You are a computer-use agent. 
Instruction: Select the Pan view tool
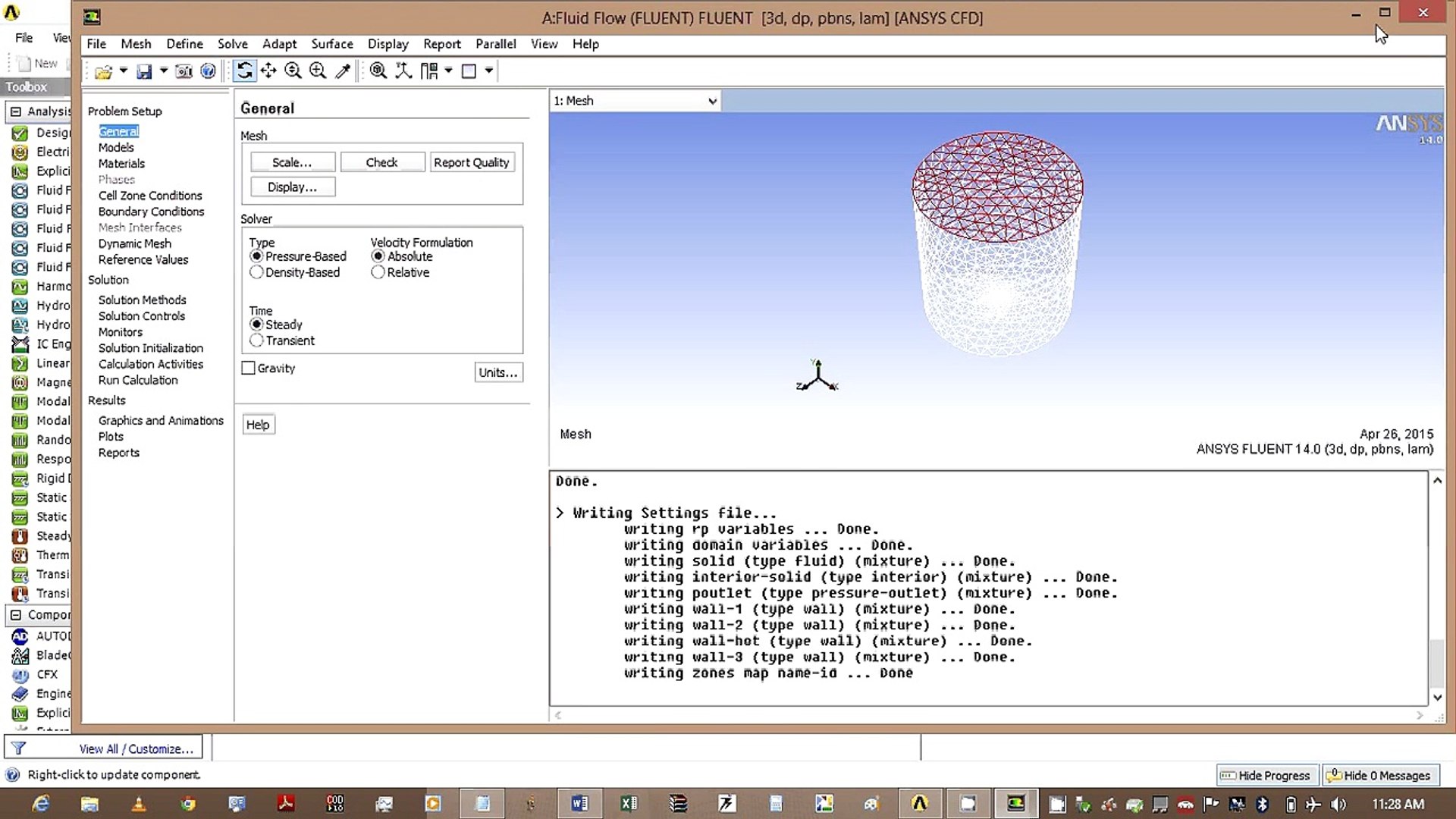(x=268, y=71)
